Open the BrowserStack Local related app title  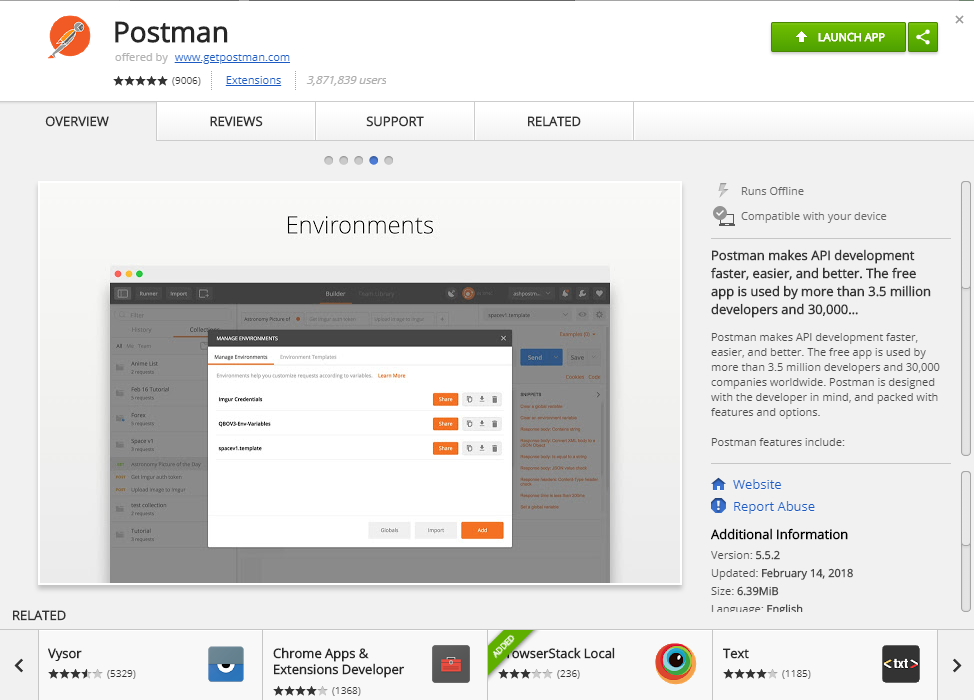point(558,653)
